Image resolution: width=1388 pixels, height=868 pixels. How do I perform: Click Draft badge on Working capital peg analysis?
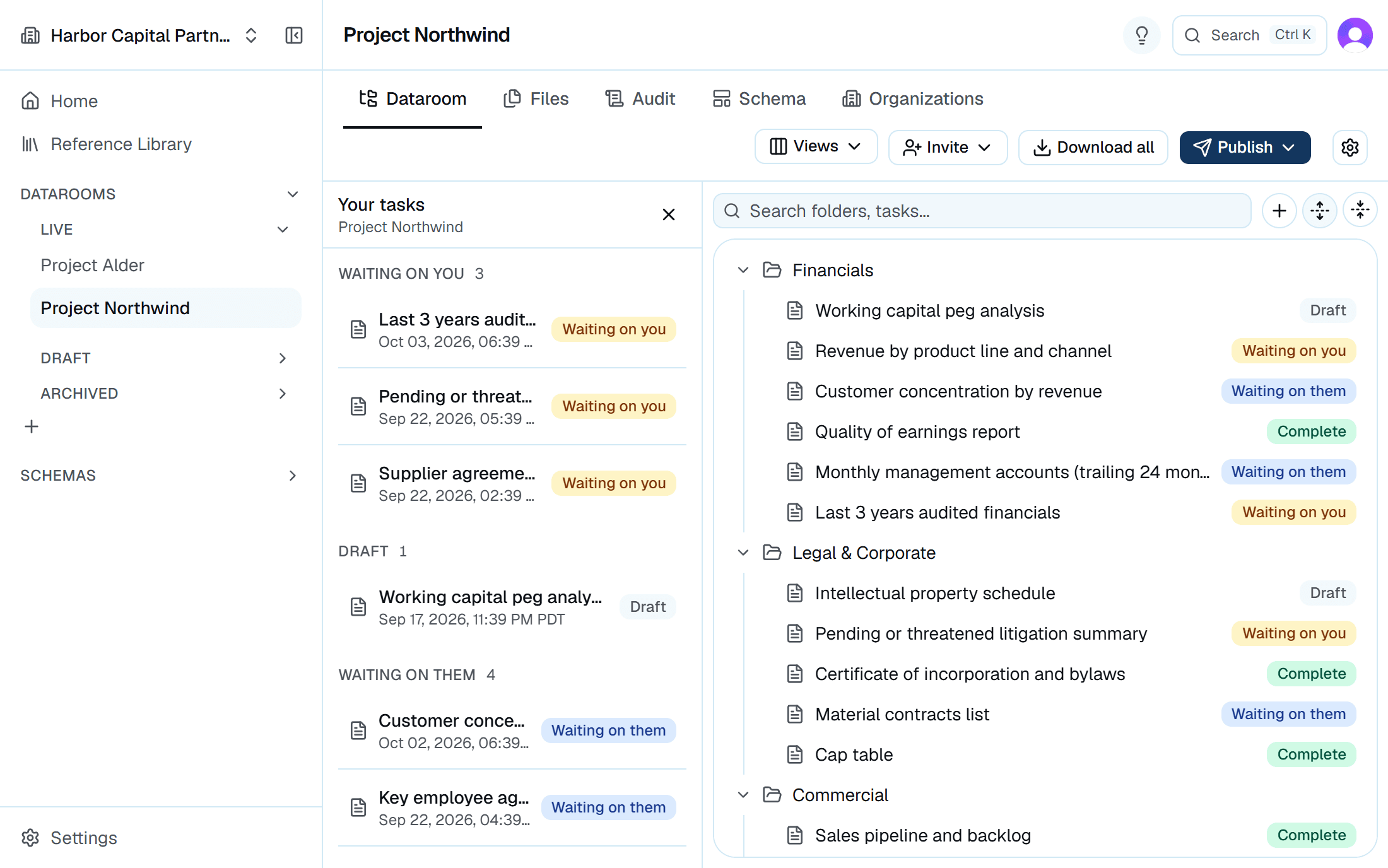tap(1327, 310)
